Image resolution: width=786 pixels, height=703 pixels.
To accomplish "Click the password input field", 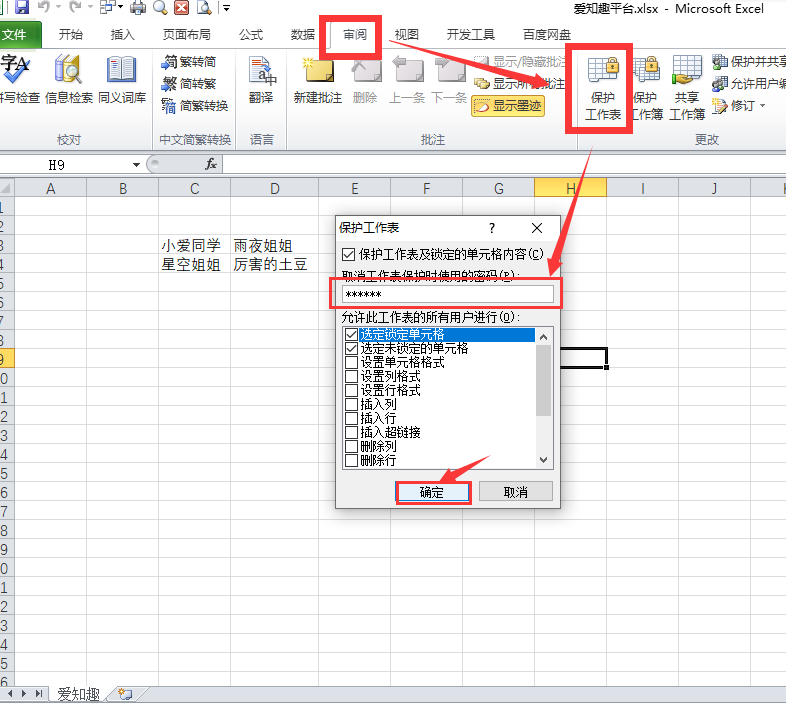I will click(448, 294).
